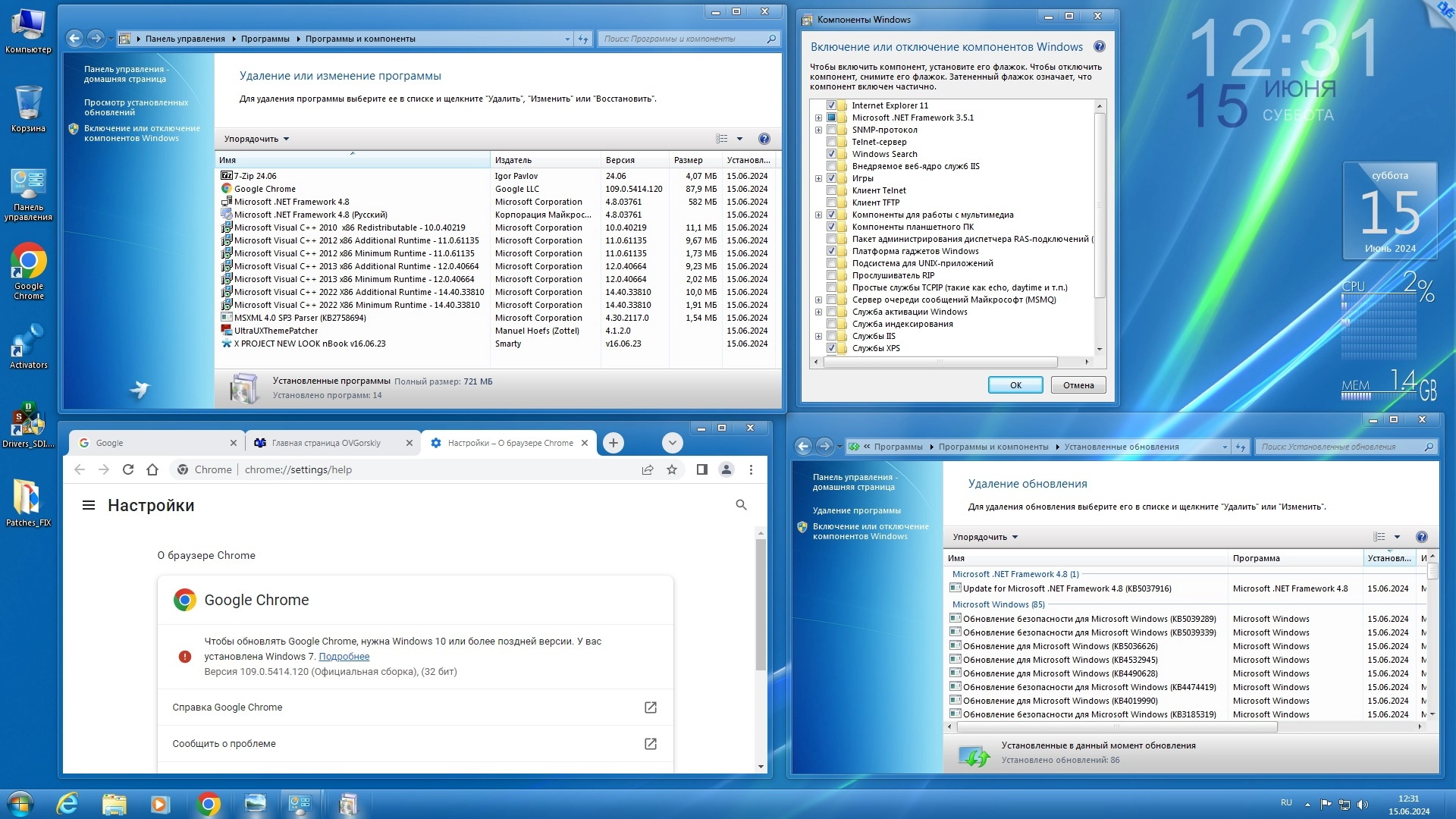This screenshot has width=1456, height=819.
Task: Bookmark this page with star icon
Action: point(671,469)
